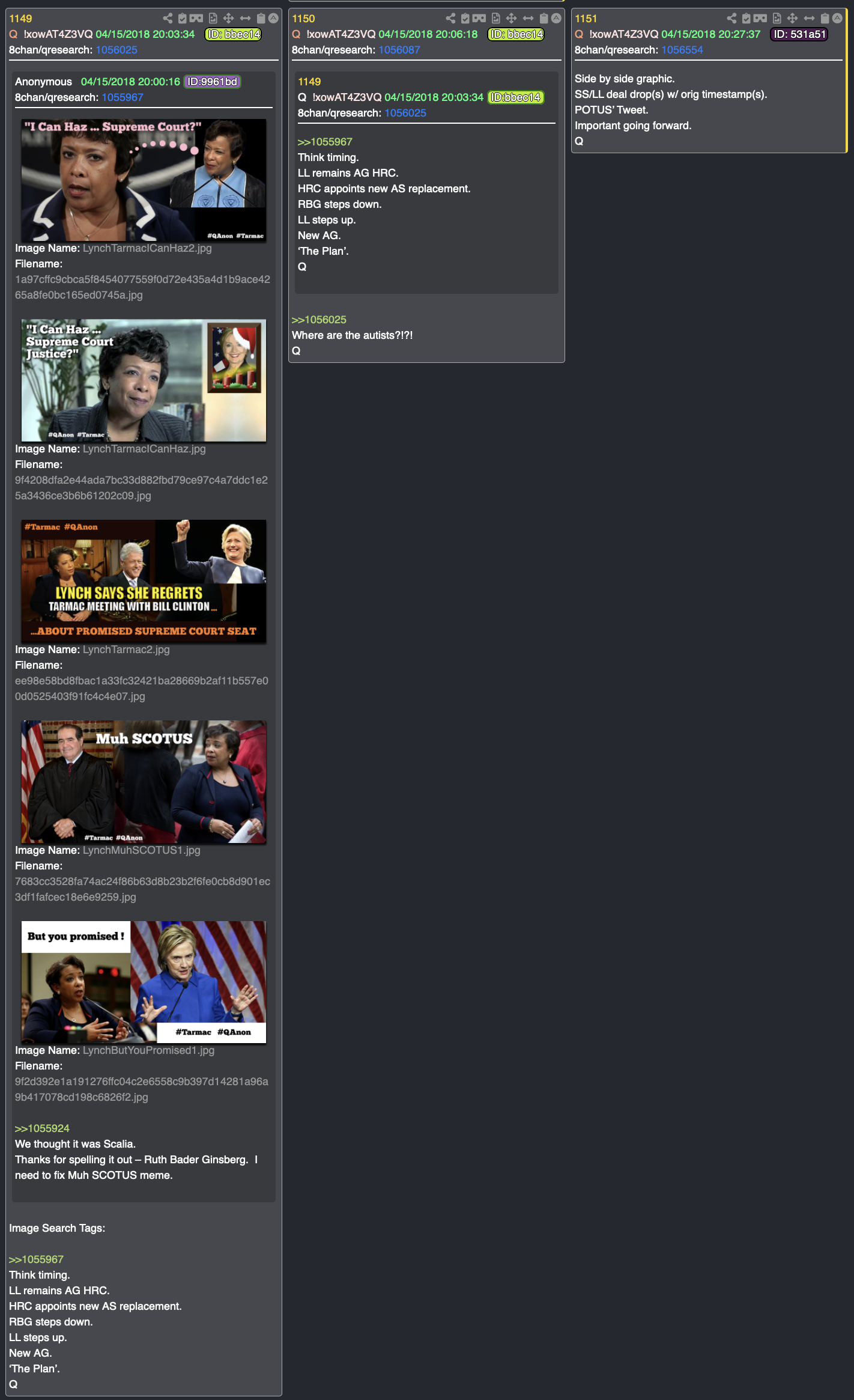854x1400 pixels.
Task: Click timestamp 04/15/2018 20:27:37 on post 1151
Action: click(711, 34)
